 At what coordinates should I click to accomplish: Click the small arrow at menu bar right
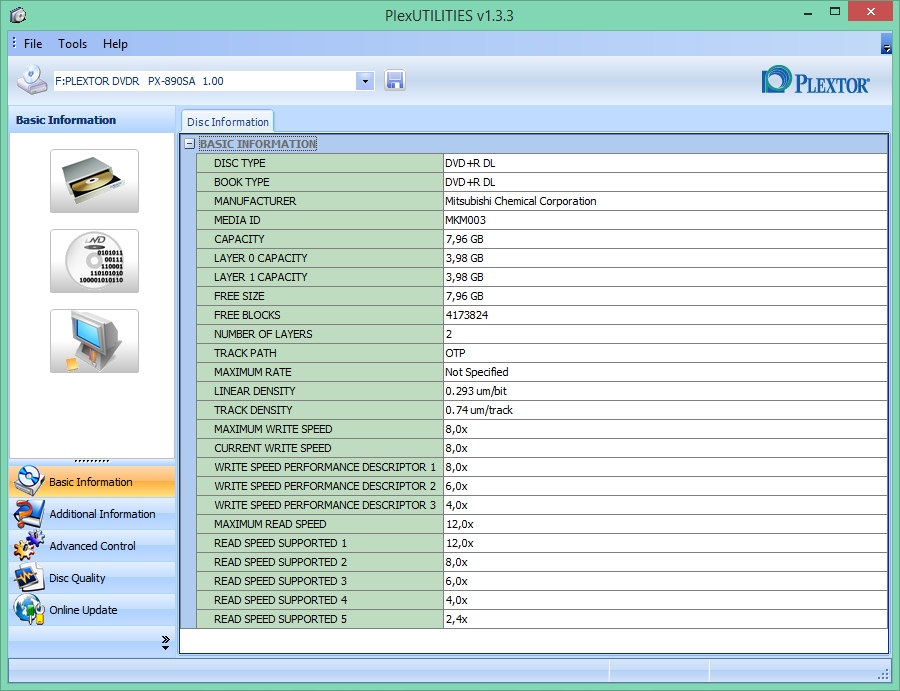point(886,46)
